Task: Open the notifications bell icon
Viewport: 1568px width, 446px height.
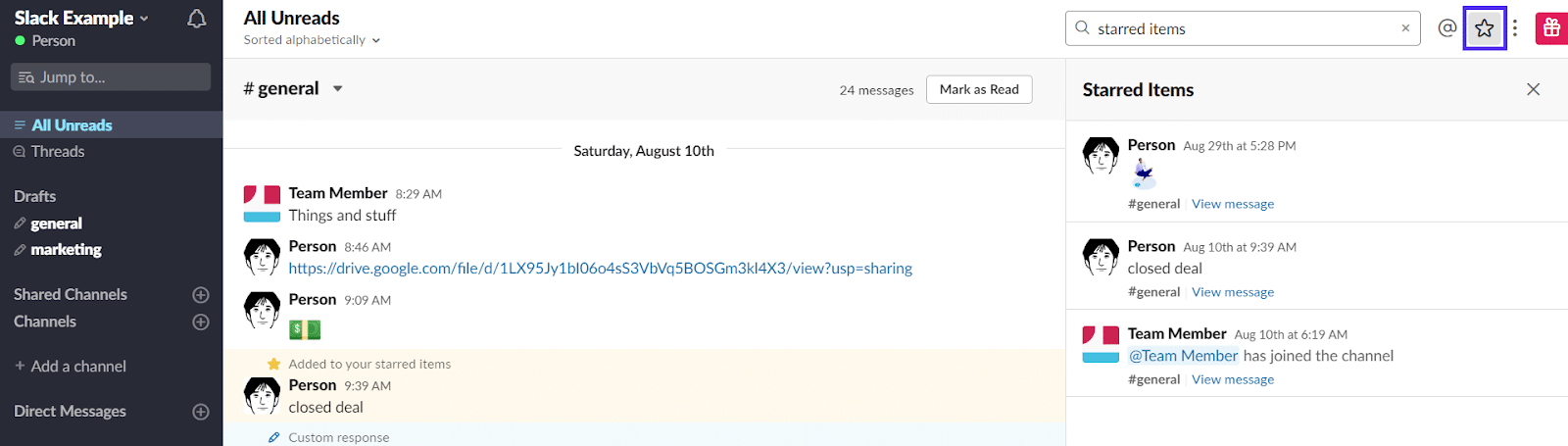Action: pos(196,19)
